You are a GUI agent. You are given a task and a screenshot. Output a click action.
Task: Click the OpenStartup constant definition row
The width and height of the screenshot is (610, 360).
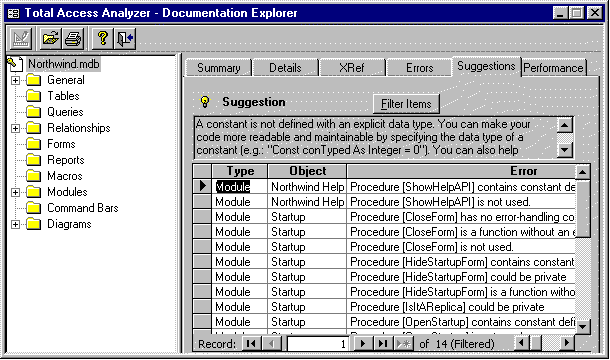461,322
